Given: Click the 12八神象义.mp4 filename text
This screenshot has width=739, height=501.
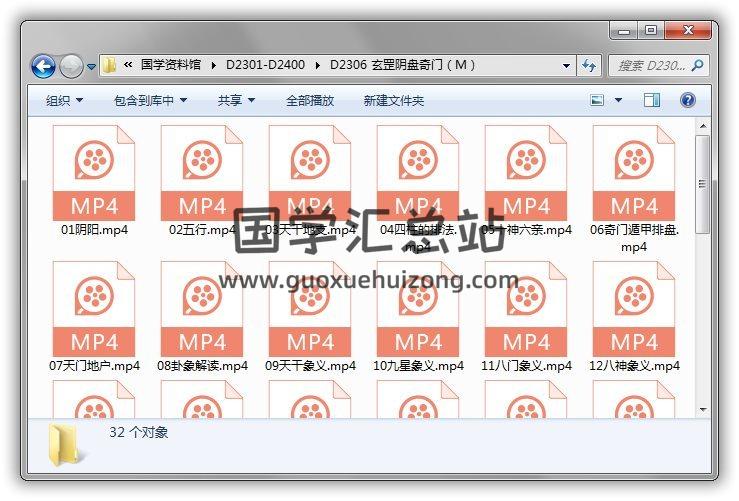Looking at the screenshot, I should point(634,366).
